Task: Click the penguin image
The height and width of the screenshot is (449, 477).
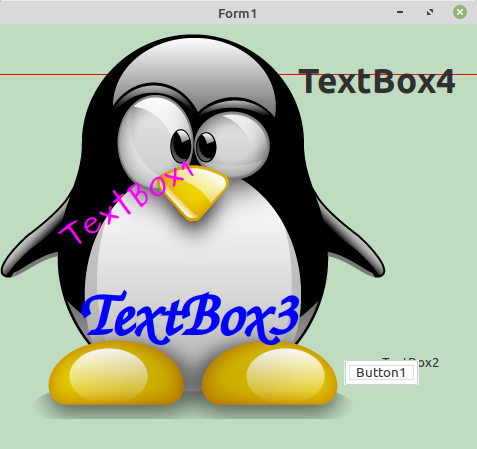Action: 193,227
